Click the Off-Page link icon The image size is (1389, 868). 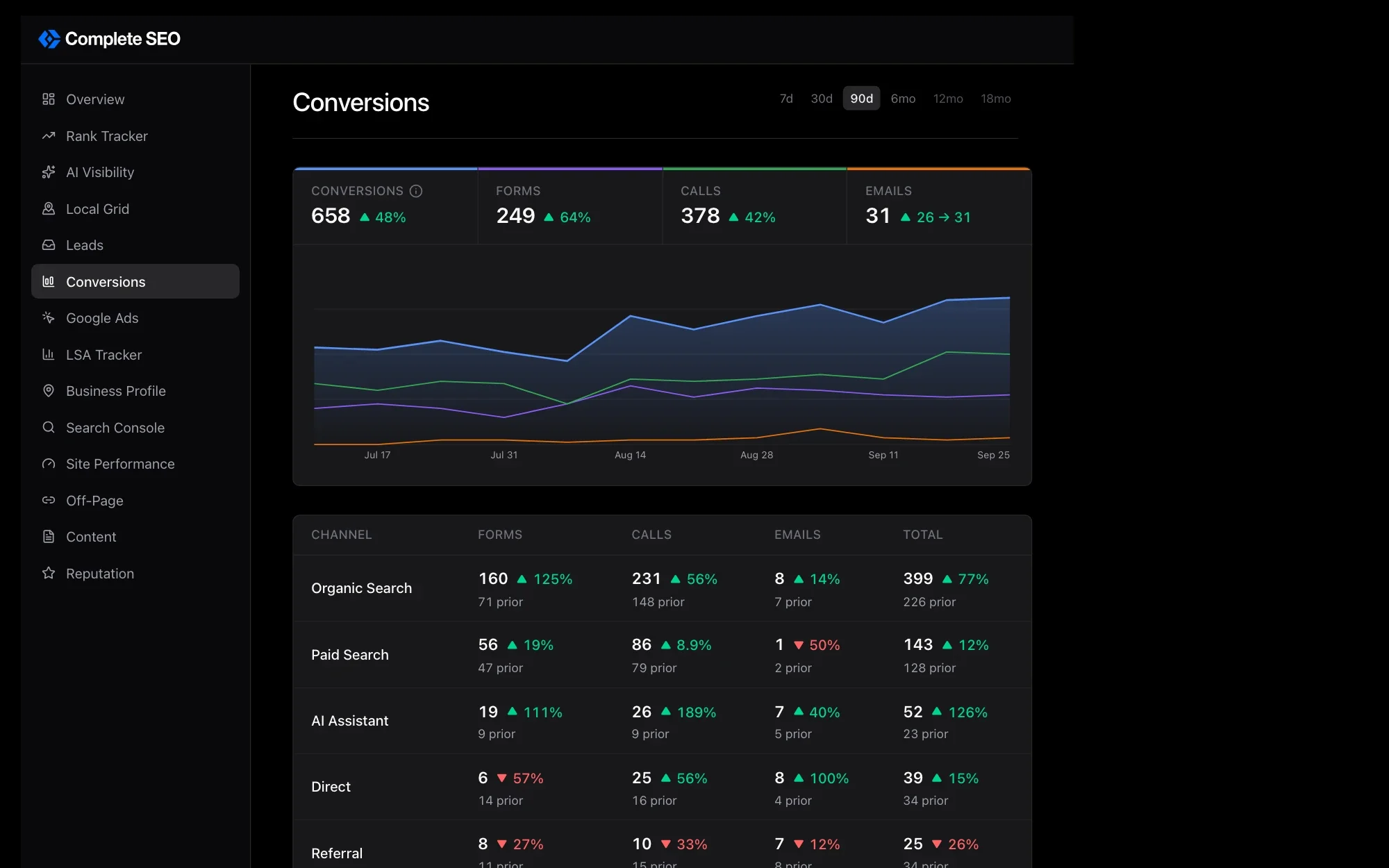(49, 501)
